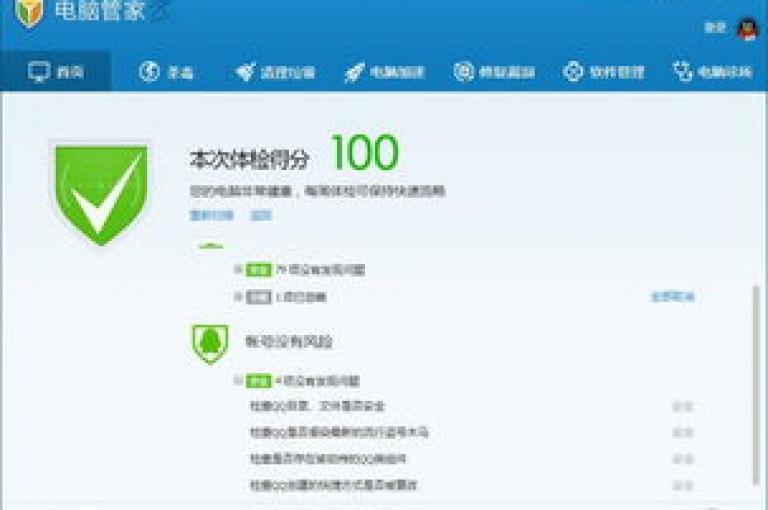
Task: Click the green tag on the 79项 row
Action: coord(258,269)
